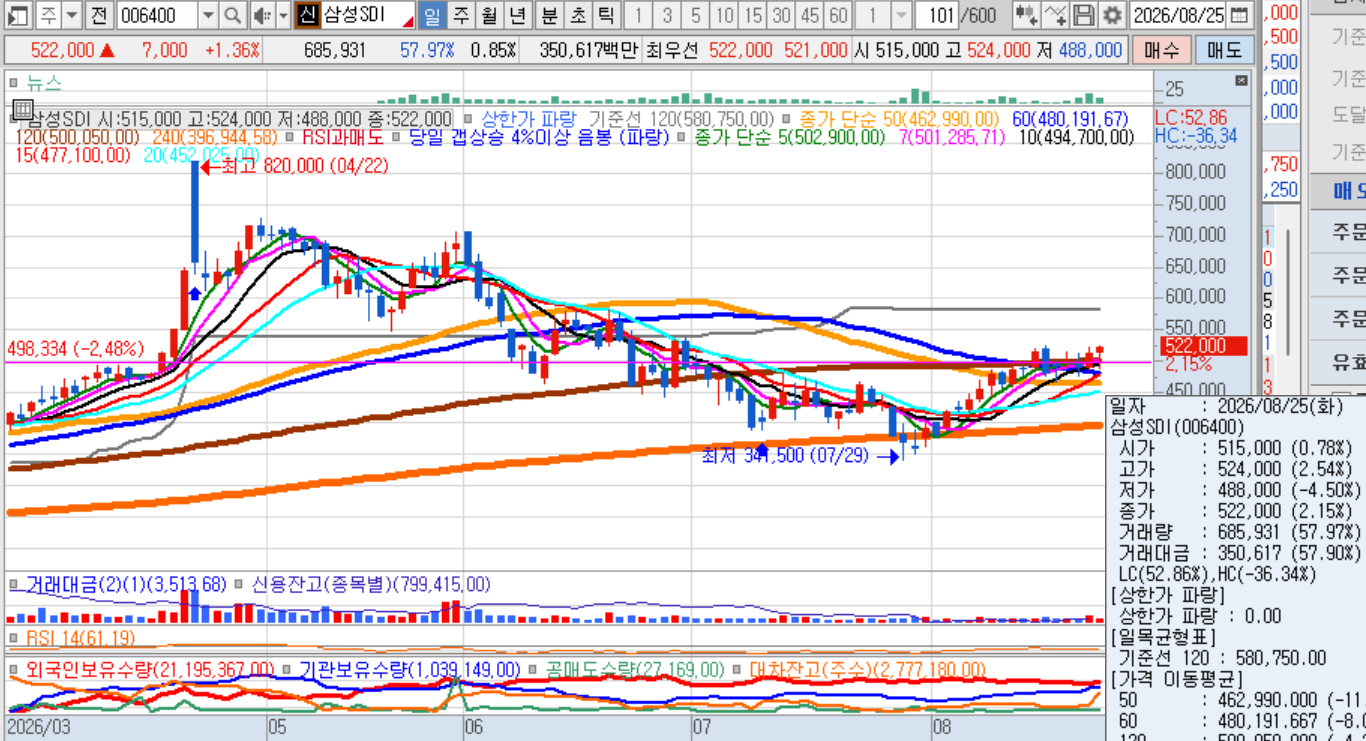
Task: Toggle the RSI과매도 indicator marker
Action: coord(291,137)
